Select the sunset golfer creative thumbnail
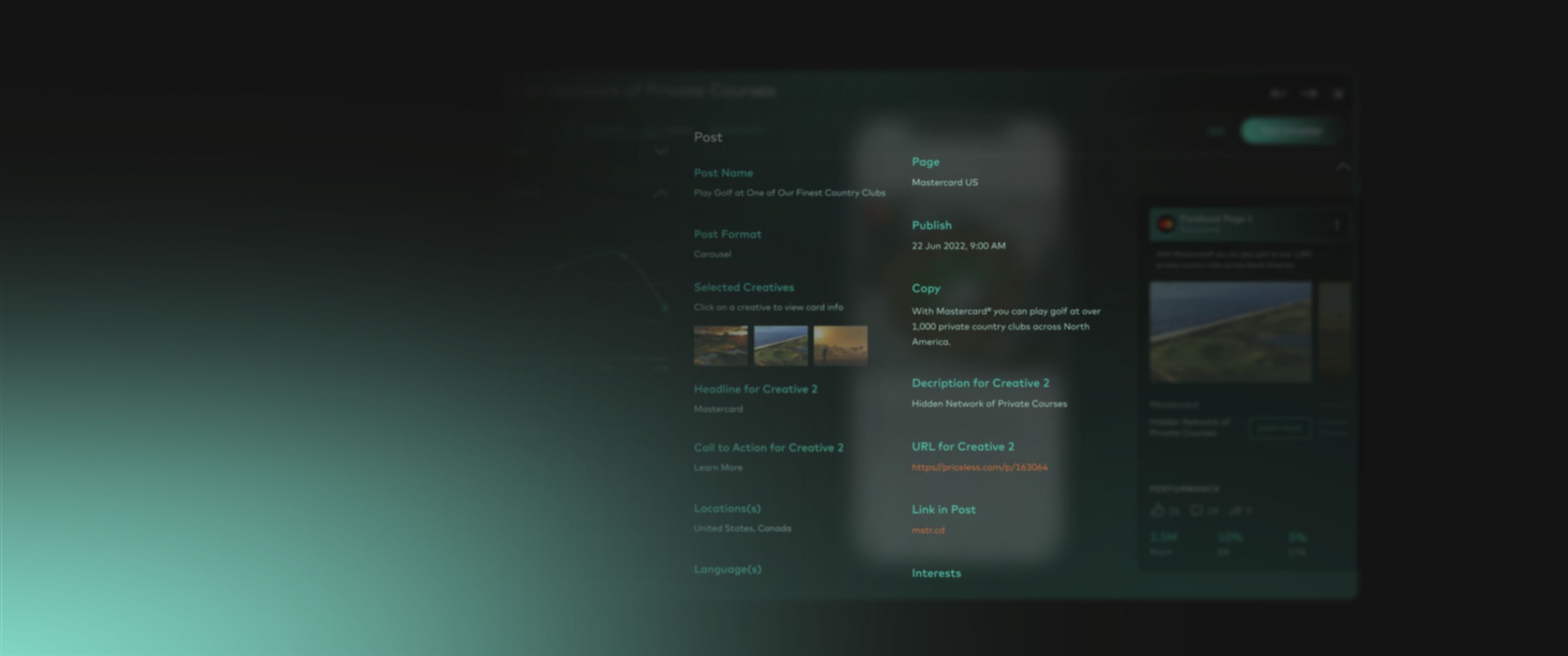This screenshot has width=1568, height=656. coord(841,345)
